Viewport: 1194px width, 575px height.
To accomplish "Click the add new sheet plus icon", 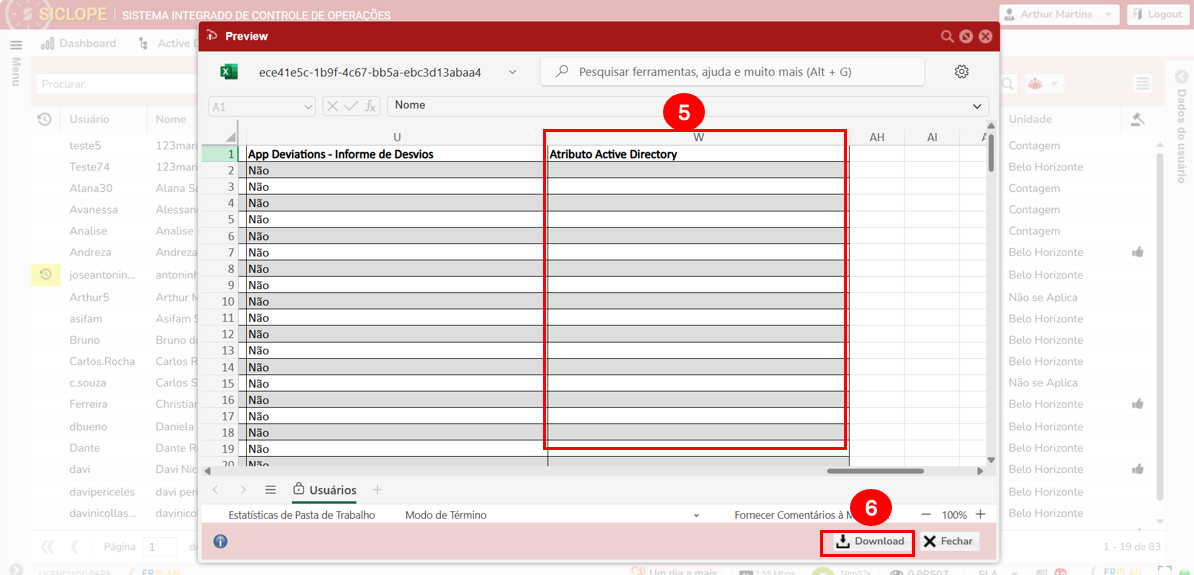I will [x=377, y=490].
